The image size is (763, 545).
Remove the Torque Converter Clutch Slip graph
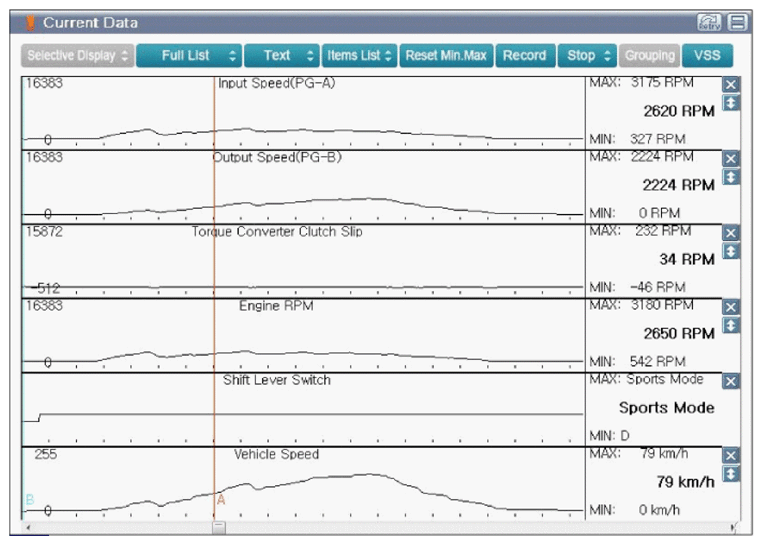(x=730, y=233)
